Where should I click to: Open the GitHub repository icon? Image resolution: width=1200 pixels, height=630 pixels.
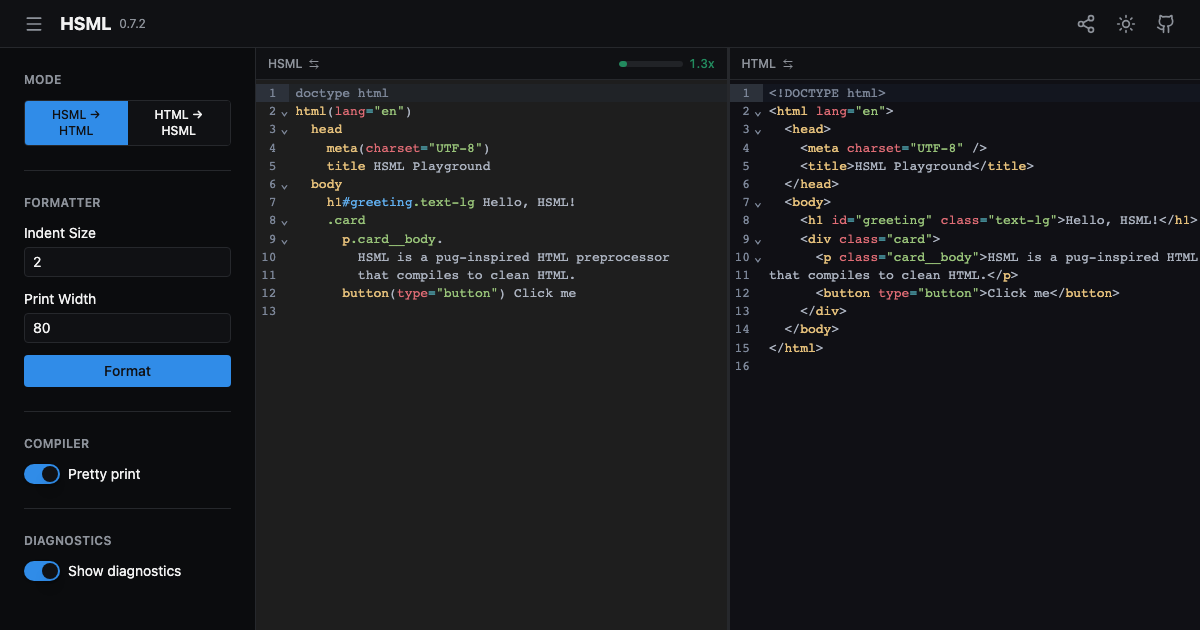1166,24
